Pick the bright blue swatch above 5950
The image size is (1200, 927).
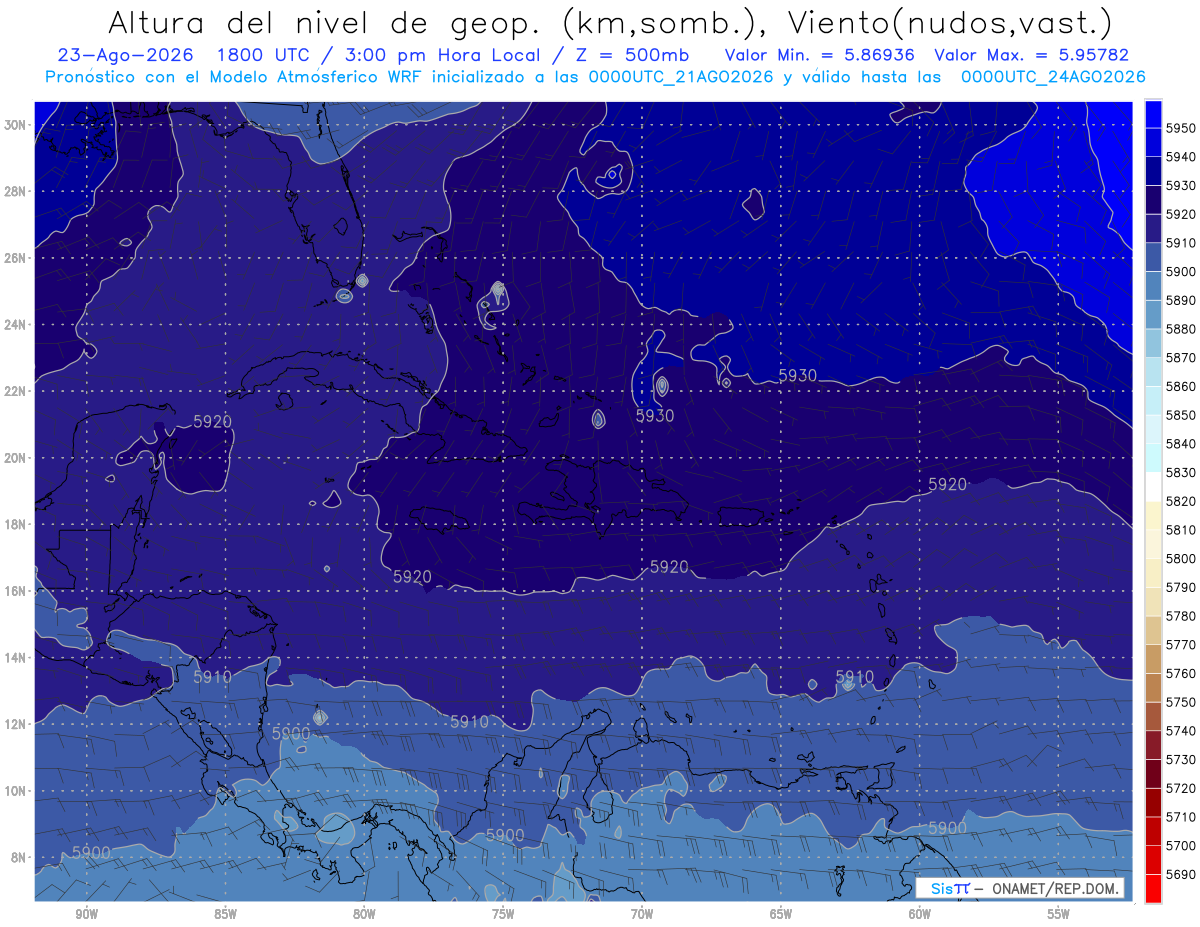[1153, 113]
